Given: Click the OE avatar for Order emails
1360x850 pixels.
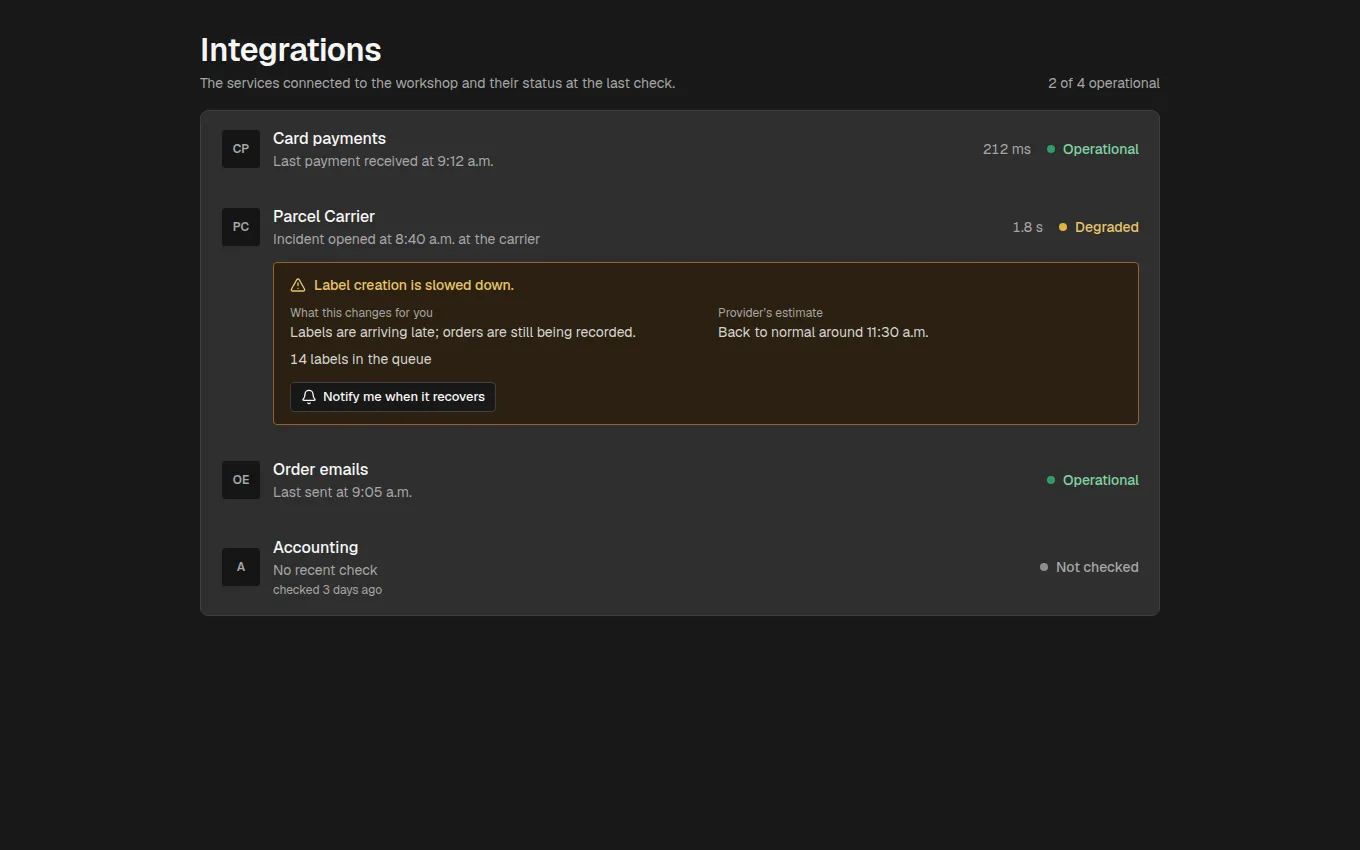Looking at the screenshot, I should click(x=241, y=480).
